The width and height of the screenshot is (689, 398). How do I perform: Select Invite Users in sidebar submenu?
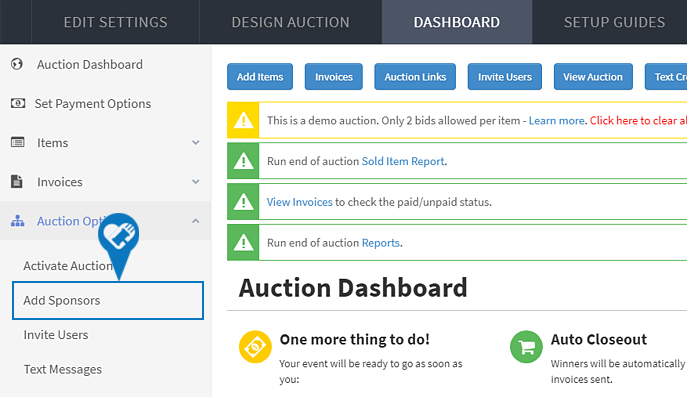(56, 335)
